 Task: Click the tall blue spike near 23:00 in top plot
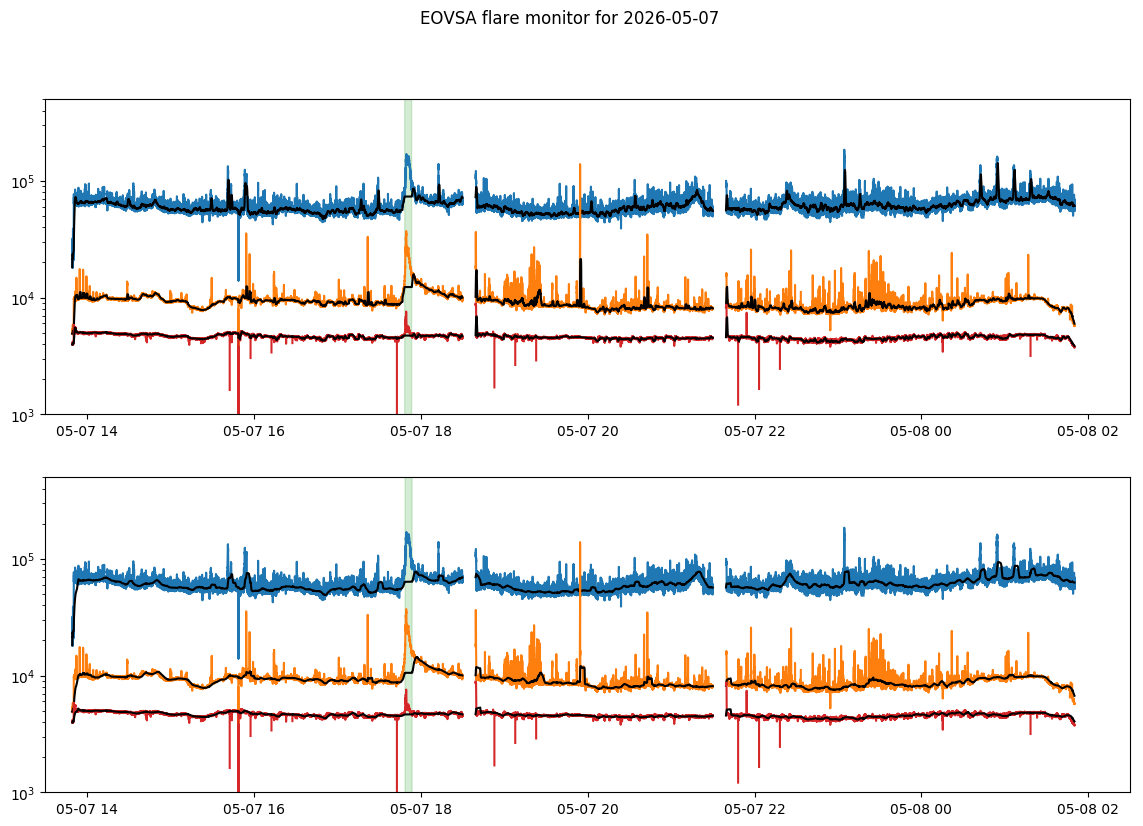[x=844, y=175]
